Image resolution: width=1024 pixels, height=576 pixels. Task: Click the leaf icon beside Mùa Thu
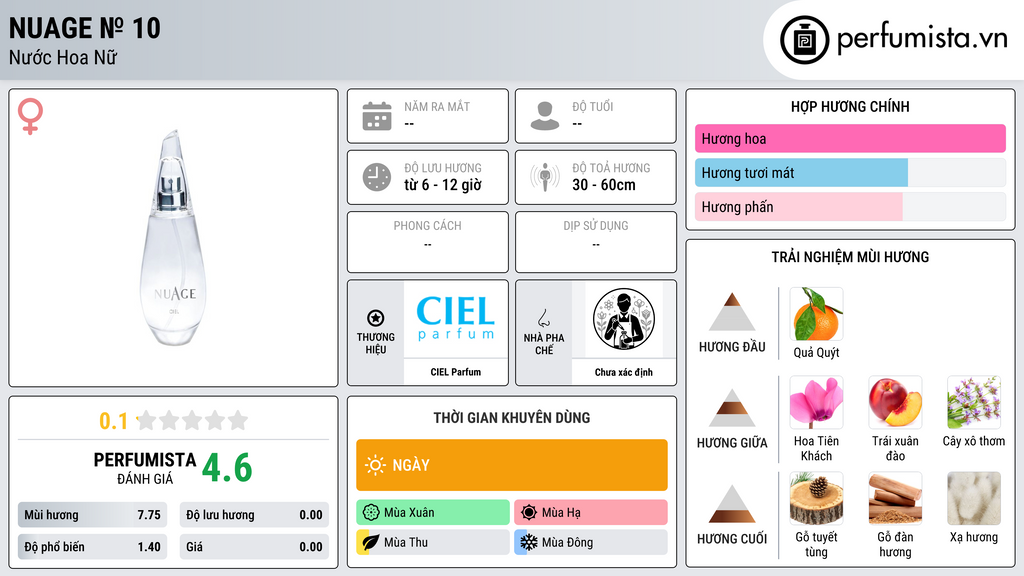click(x=371, y=542)
